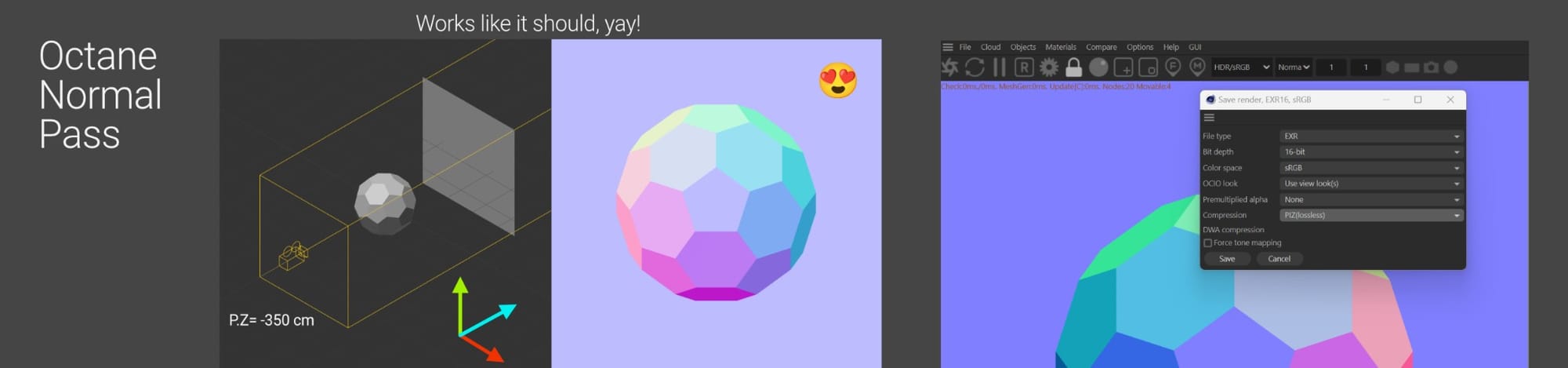Image resolution: width=1568 pixels, height=368 pixels.
Task: Click the Octane send scene logo icon
Action: [950, 67]
